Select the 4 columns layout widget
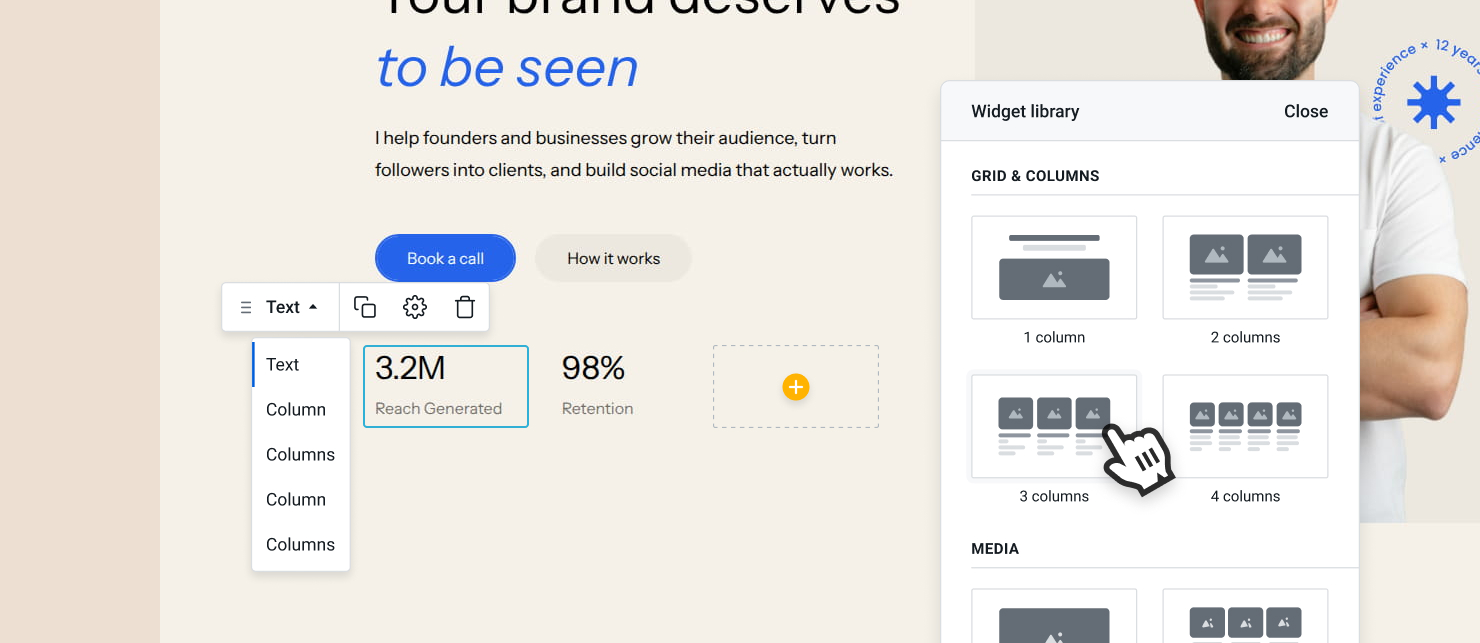This screenshot has width=1480, height=643. [x=1245, y=427]
